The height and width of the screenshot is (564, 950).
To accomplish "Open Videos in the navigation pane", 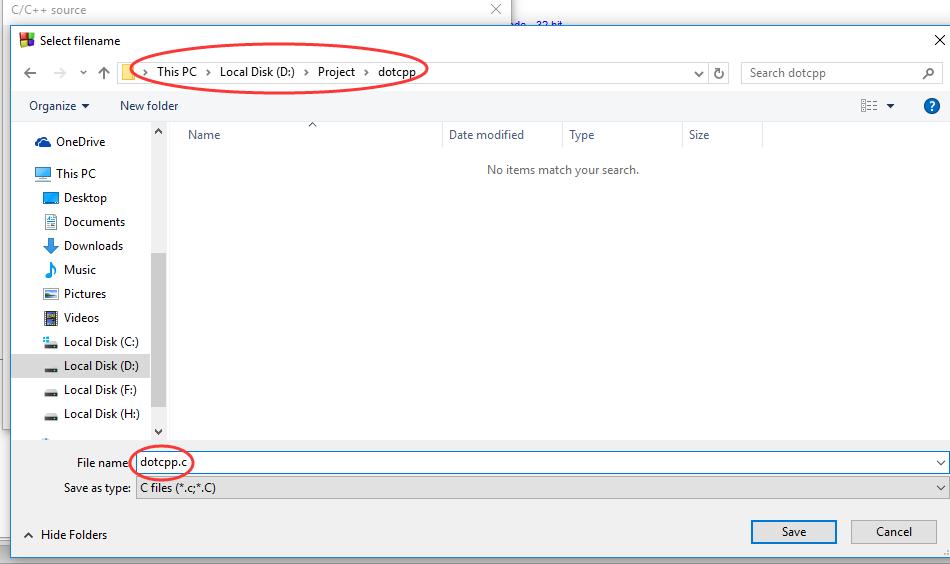I will [81, 318].
